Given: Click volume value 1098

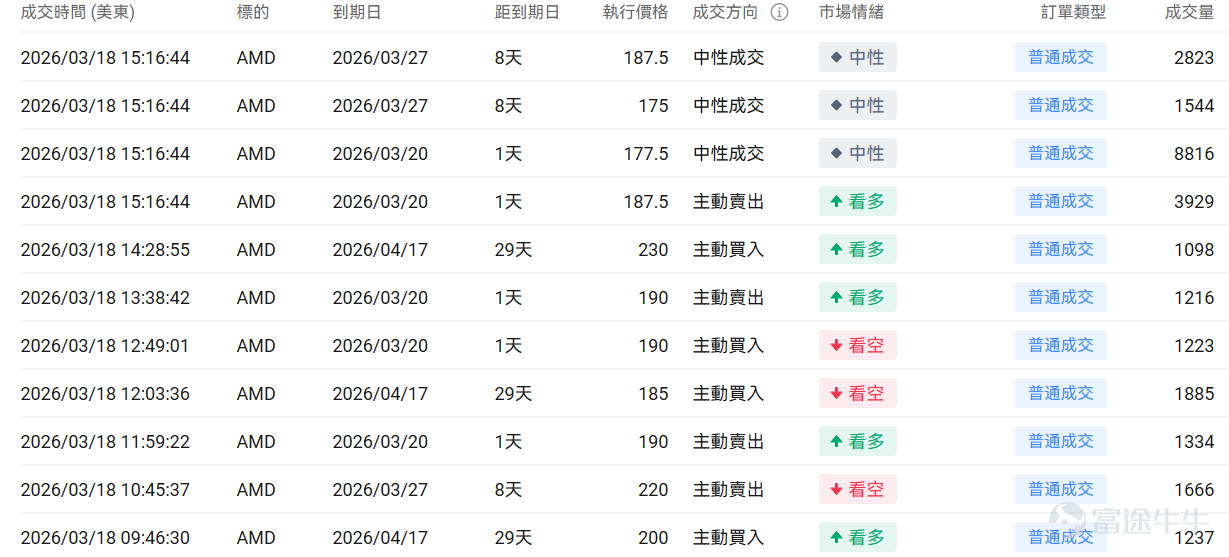Looking at the screenshot, I should pos(1194,250).
